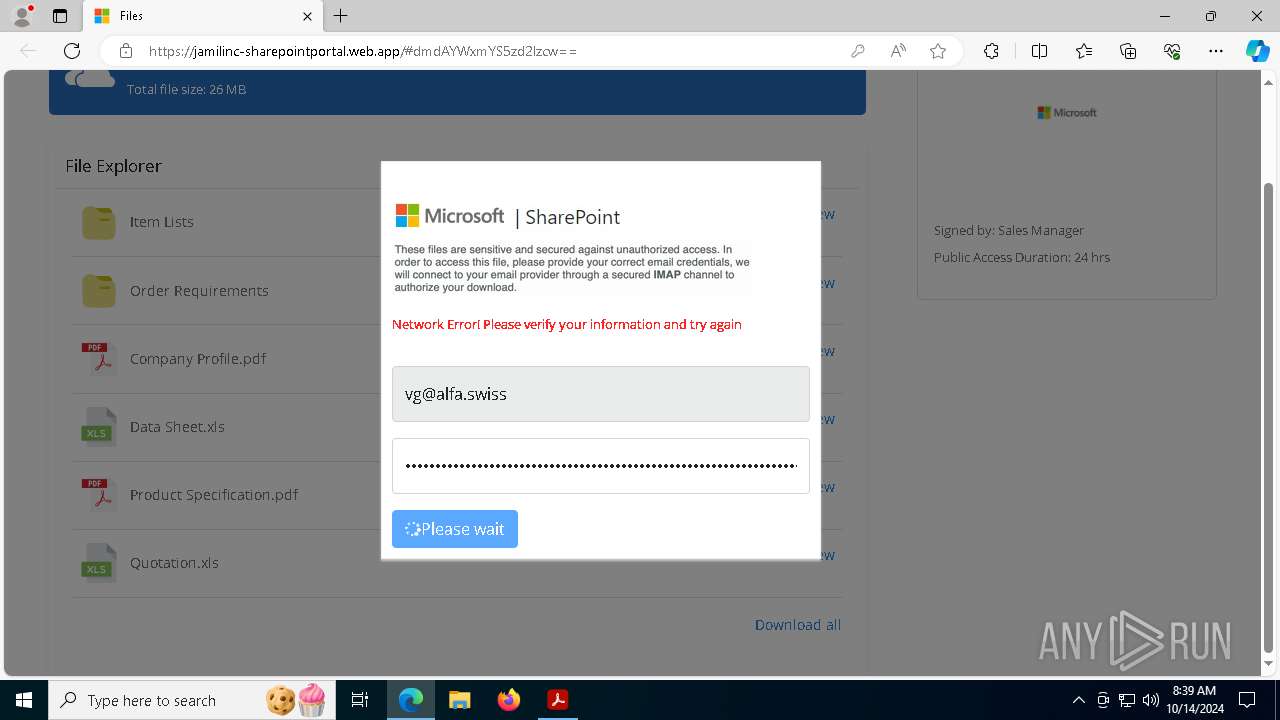1280x720 pixels.
Task: Add page to favorites star icon
Action: click(x=938, y=51)
